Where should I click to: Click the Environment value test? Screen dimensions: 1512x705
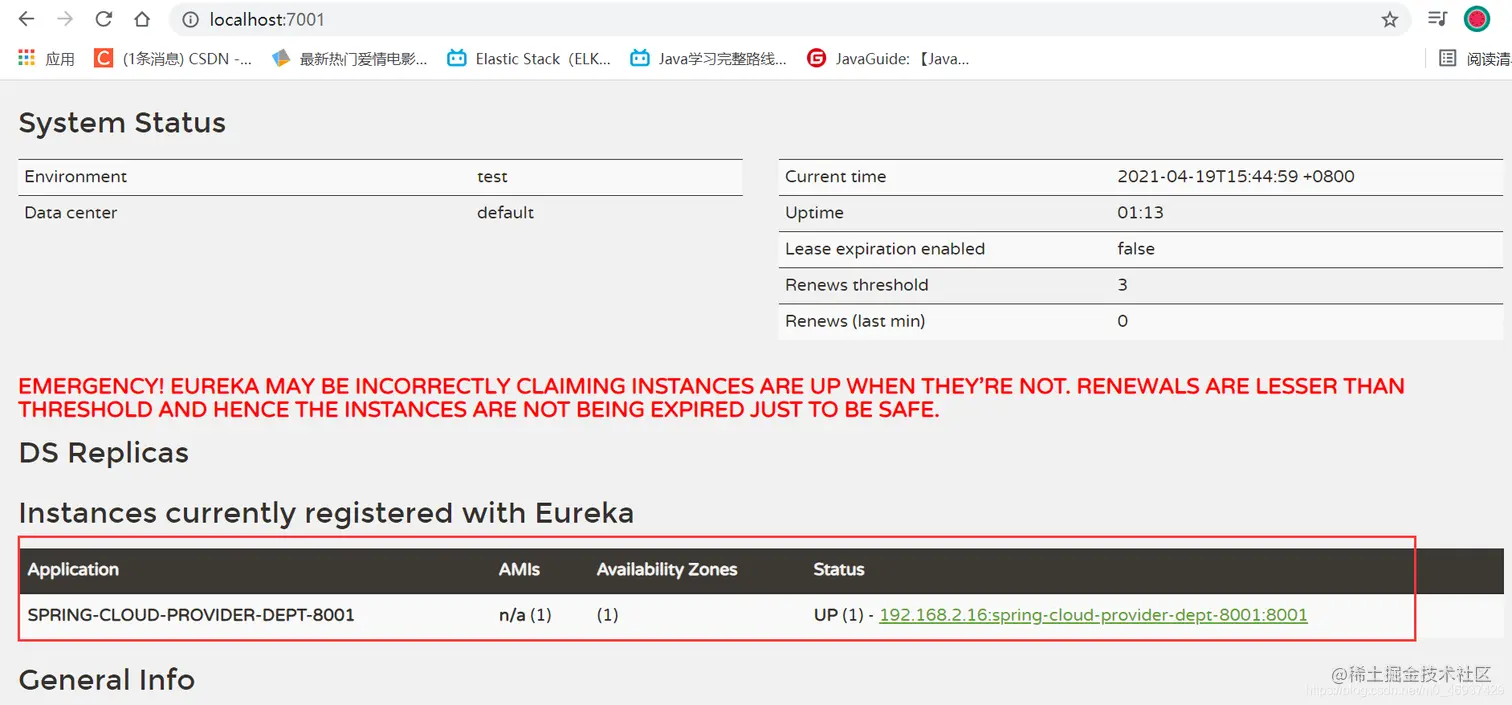click(492, 177)
